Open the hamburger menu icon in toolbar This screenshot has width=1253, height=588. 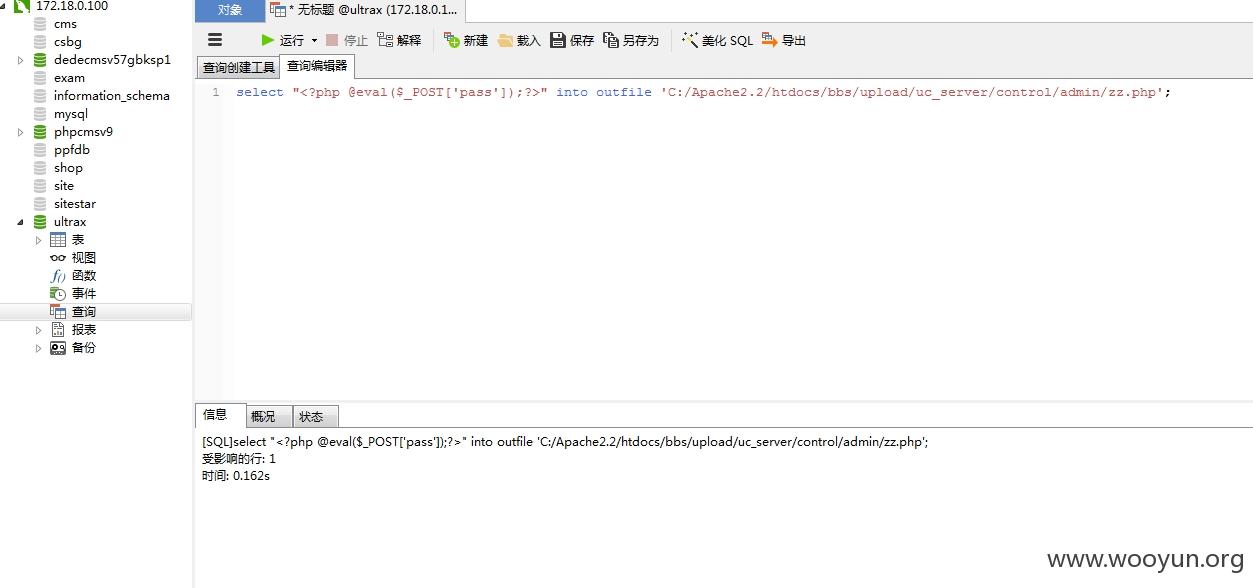point(215,40)
